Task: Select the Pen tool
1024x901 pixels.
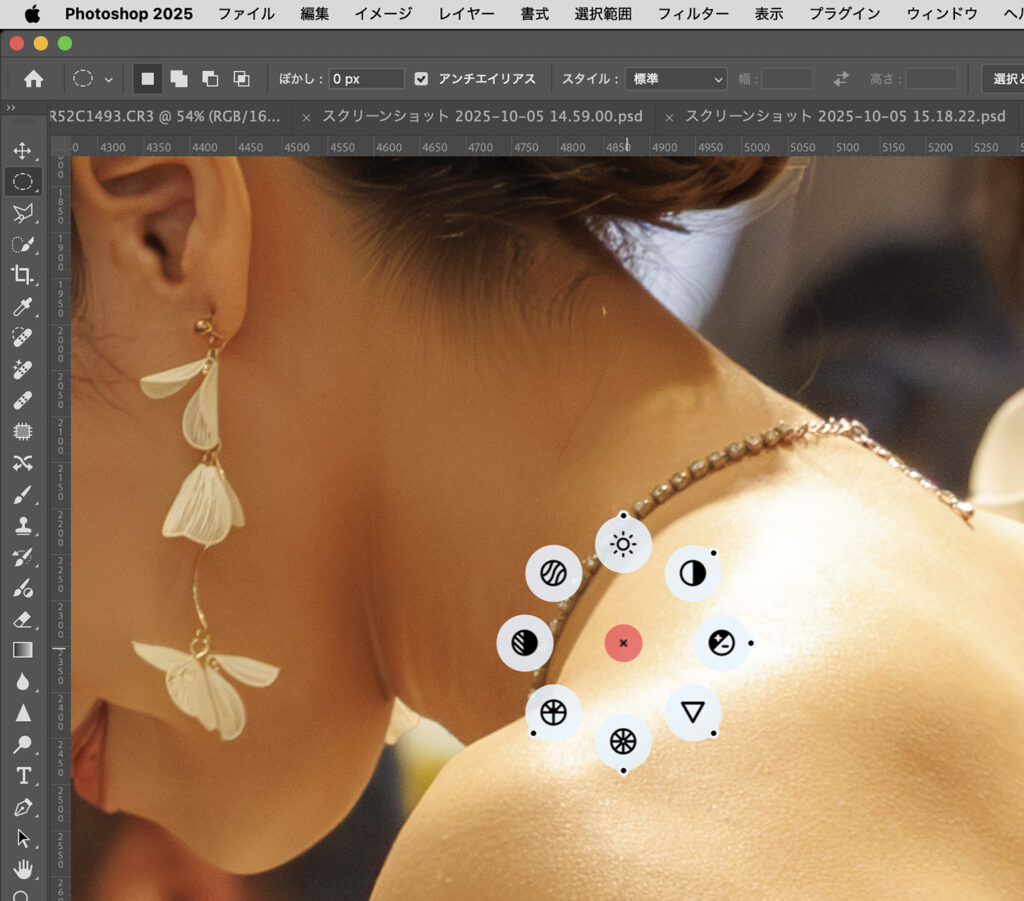Action: 22,807
